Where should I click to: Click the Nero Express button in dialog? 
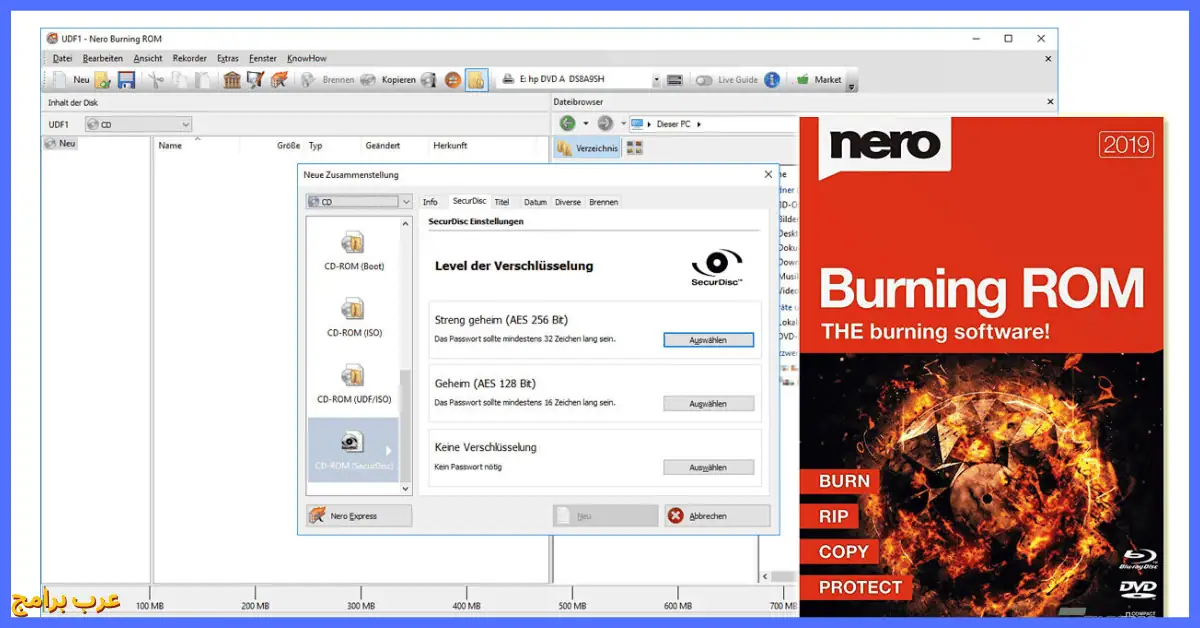359,516
